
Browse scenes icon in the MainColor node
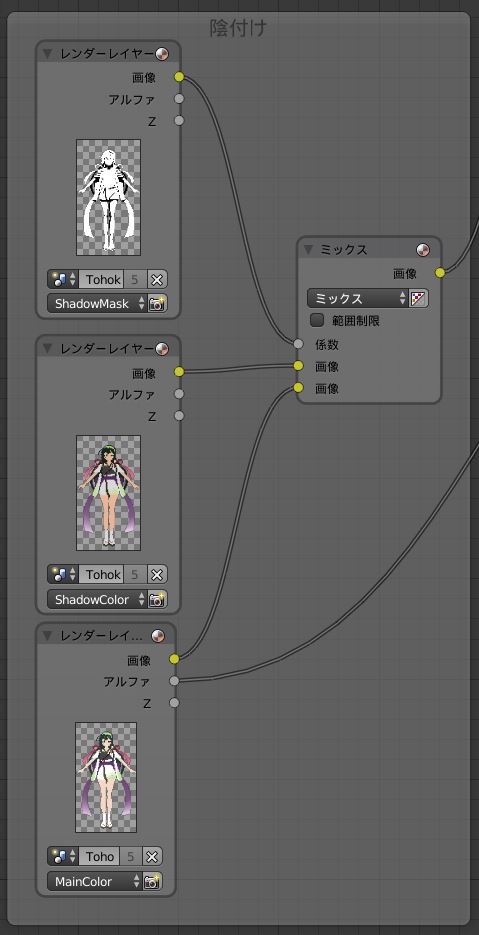pos(63,857)
